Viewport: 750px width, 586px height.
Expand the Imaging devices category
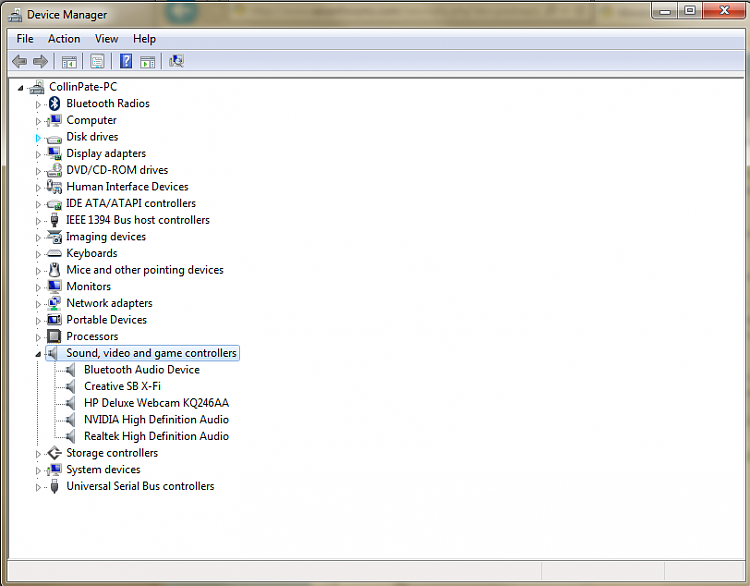pos(38,238)
